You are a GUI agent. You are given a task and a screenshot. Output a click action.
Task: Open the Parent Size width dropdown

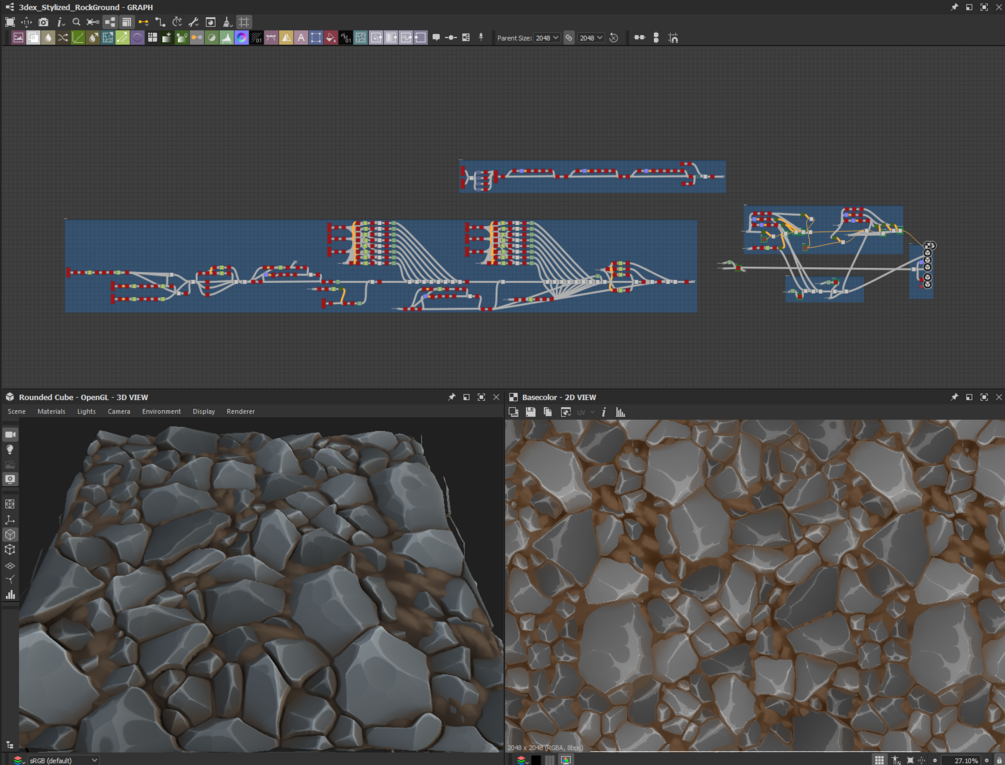(547, 38)
